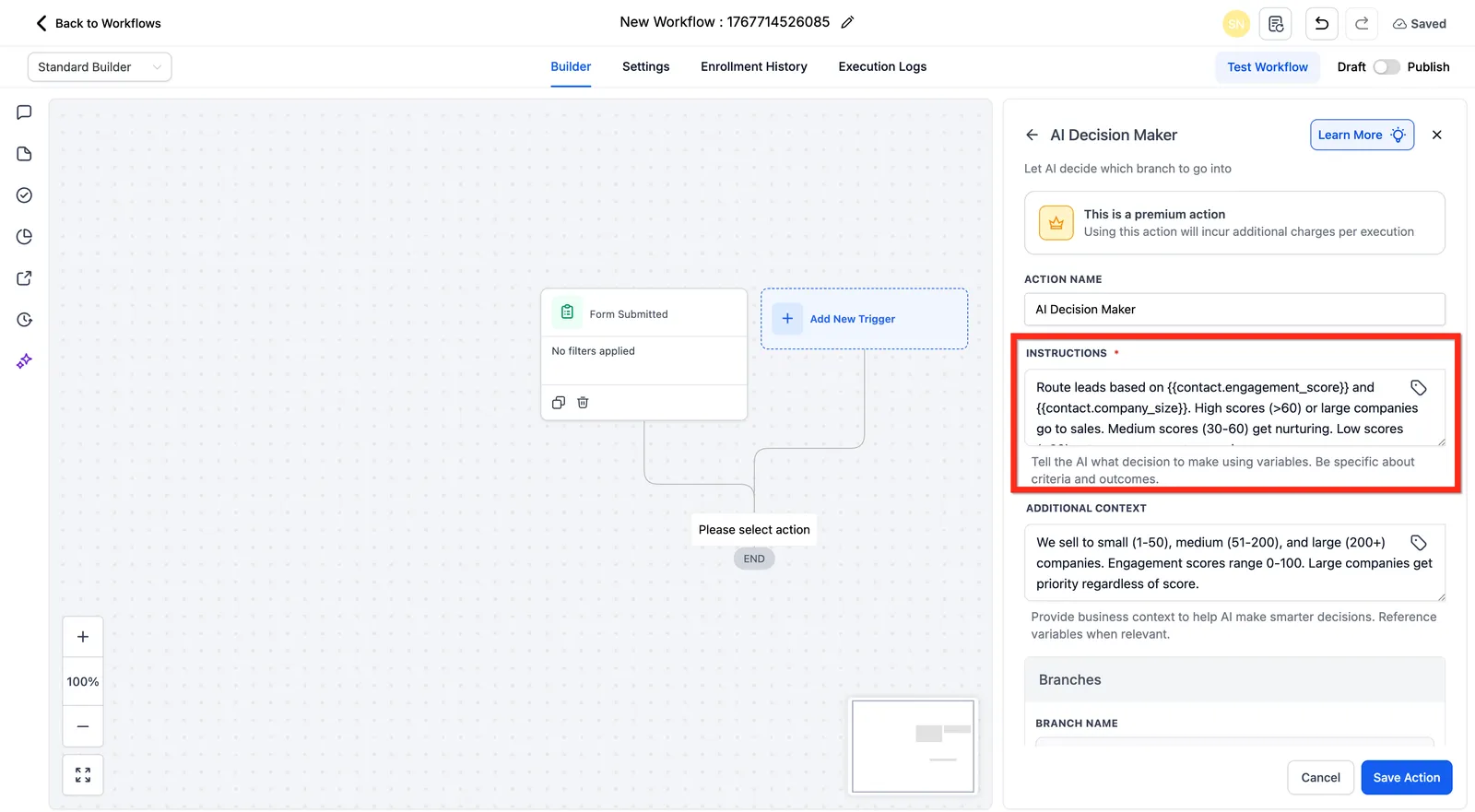The width and height of the screenshot is (1475, 812).
Task: Edit workflow name with pencil icon
Action: (847, 22)
